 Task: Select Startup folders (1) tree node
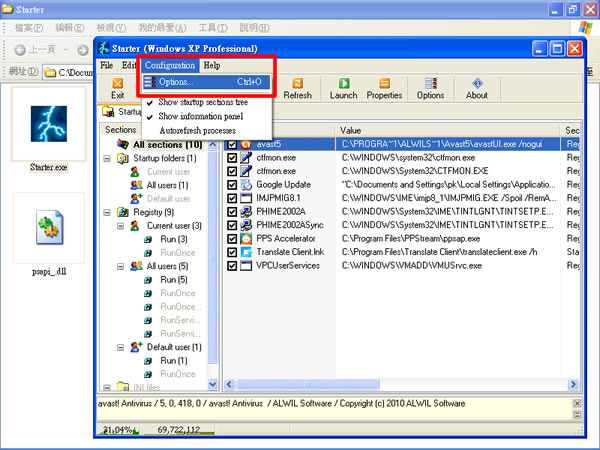[x=165, y=158]
